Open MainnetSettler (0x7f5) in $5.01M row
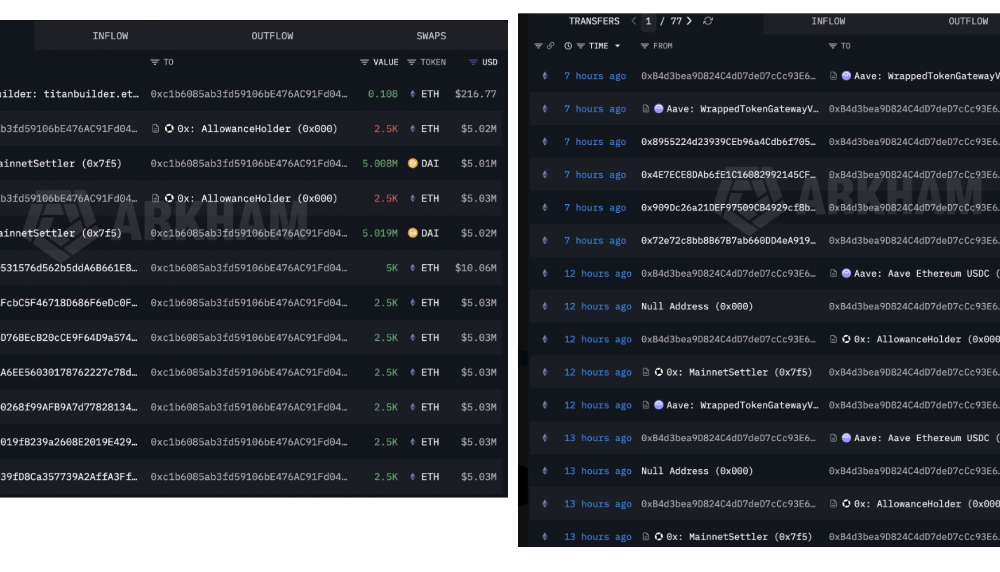 click(61, 163)
